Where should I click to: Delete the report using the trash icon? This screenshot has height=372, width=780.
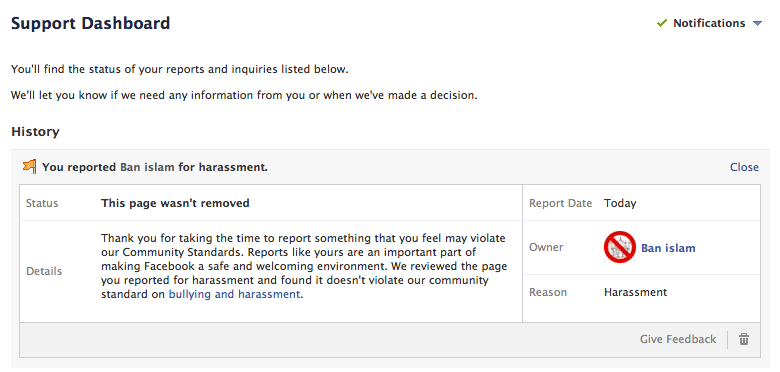744,339
